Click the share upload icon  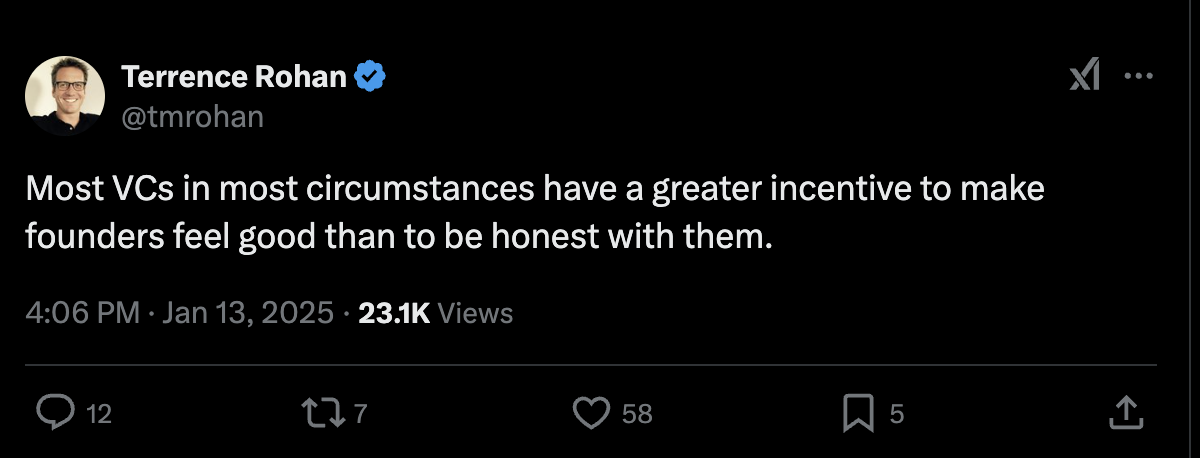[1124, 411]
